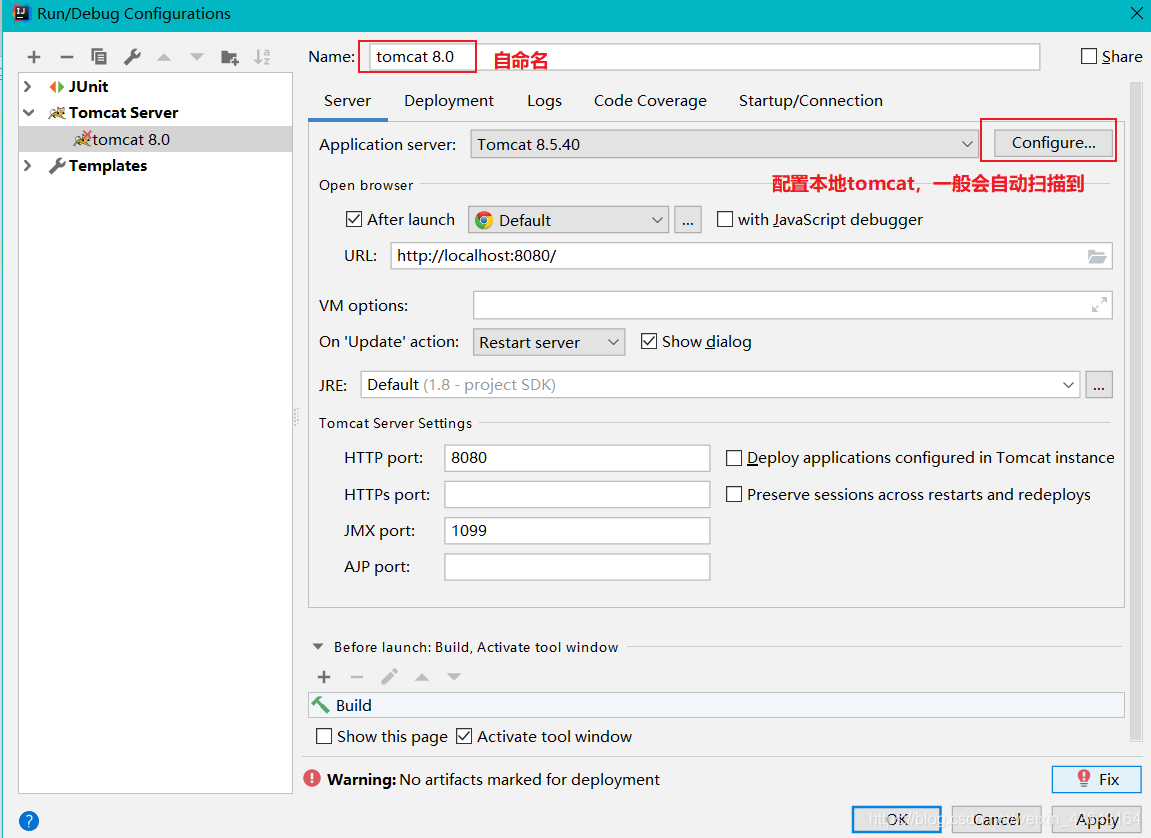Click into the URL input field

[x=751, y=256]
